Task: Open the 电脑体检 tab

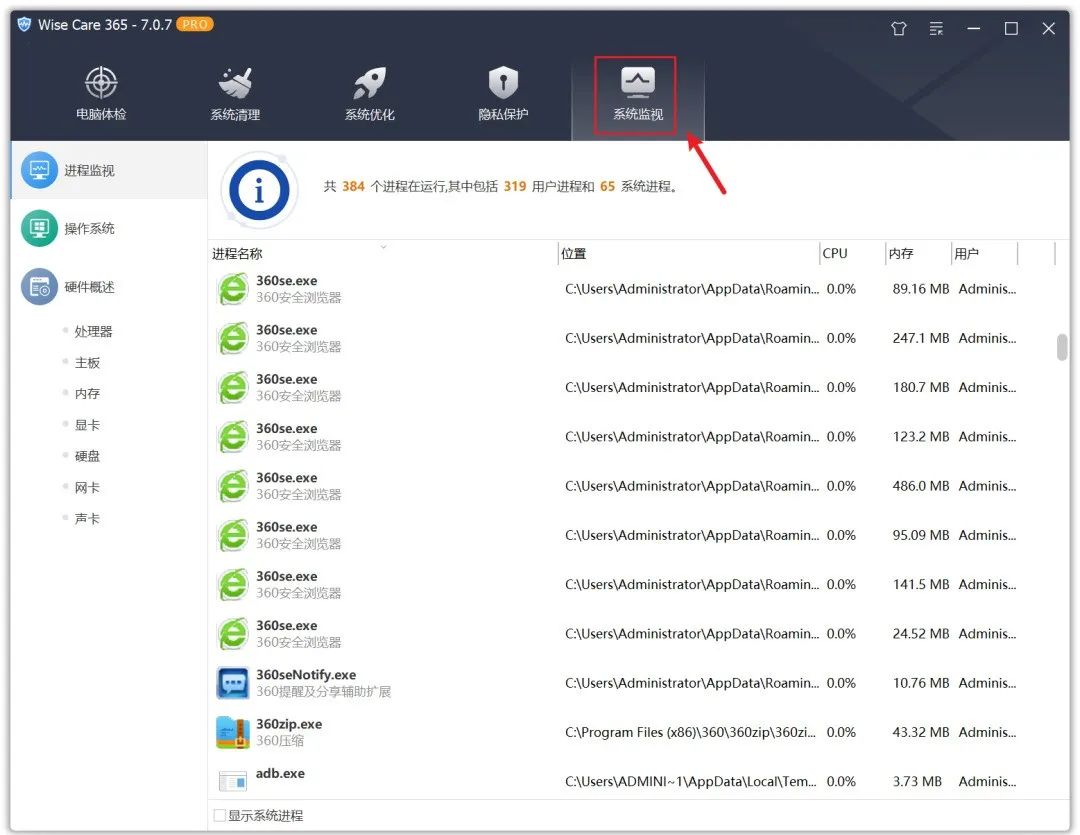Action: [x=101, y=94]
